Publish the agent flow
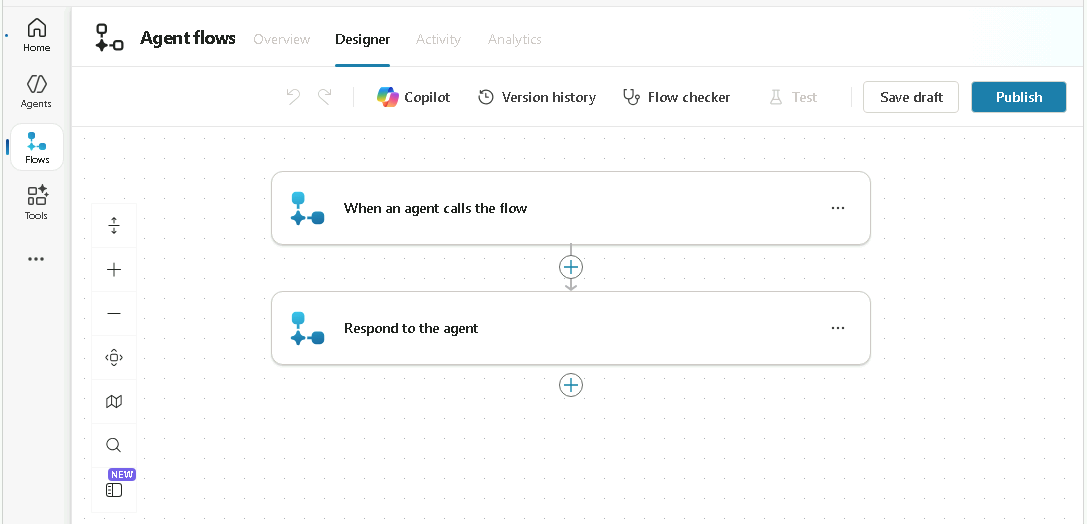This screenshot has width=1087, height=524. 1019,97
